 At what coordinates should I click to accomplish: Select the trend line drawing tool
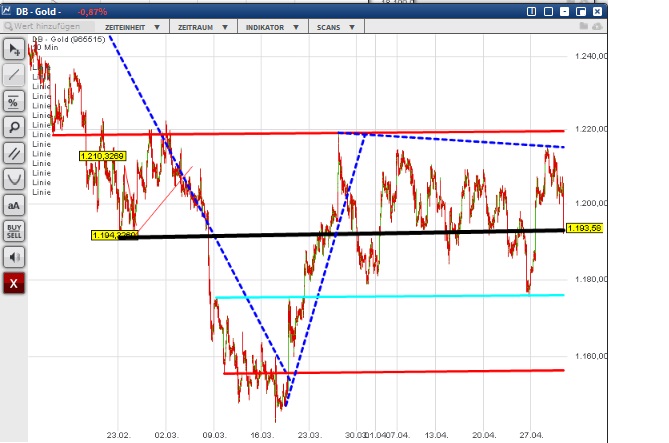click(x=14, y=75)
